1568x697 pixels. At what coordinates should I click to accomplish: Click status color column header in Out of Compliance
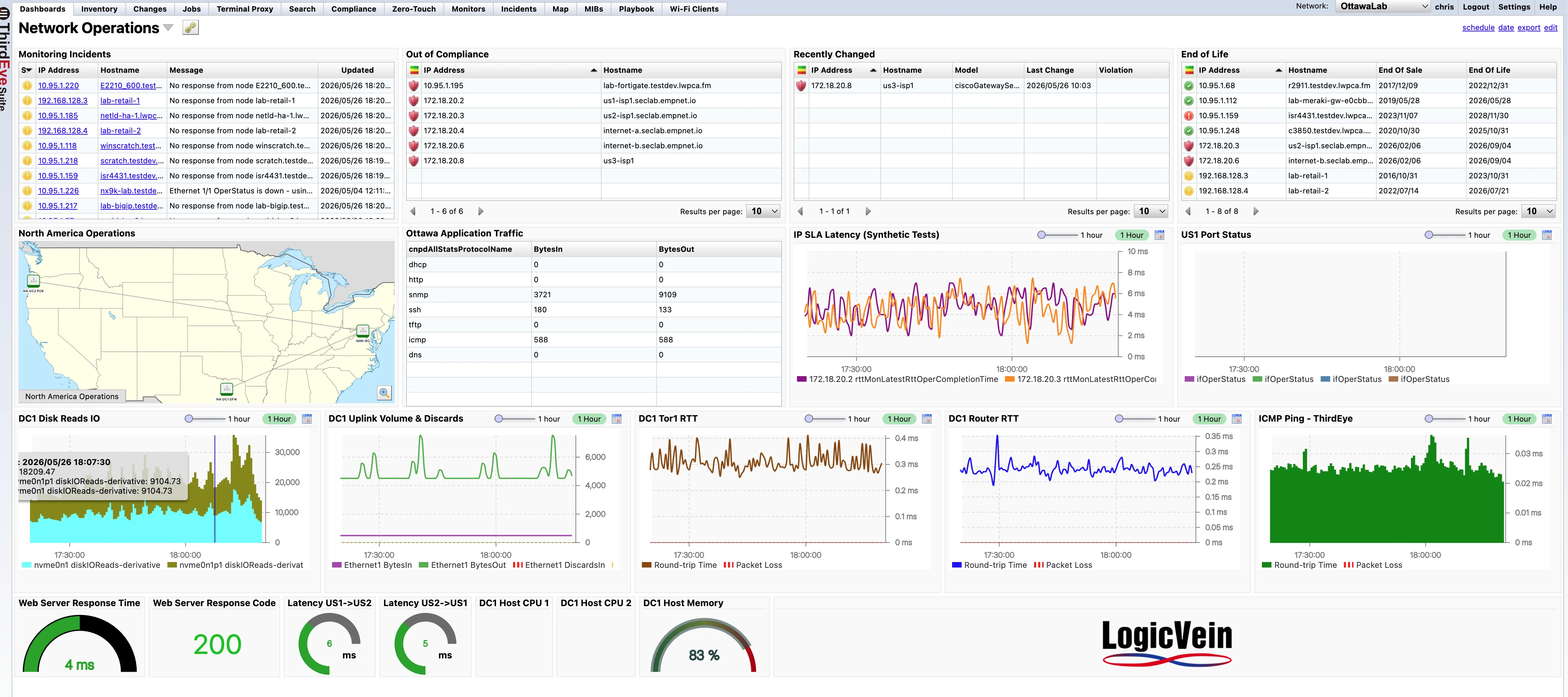pos(414,70)
